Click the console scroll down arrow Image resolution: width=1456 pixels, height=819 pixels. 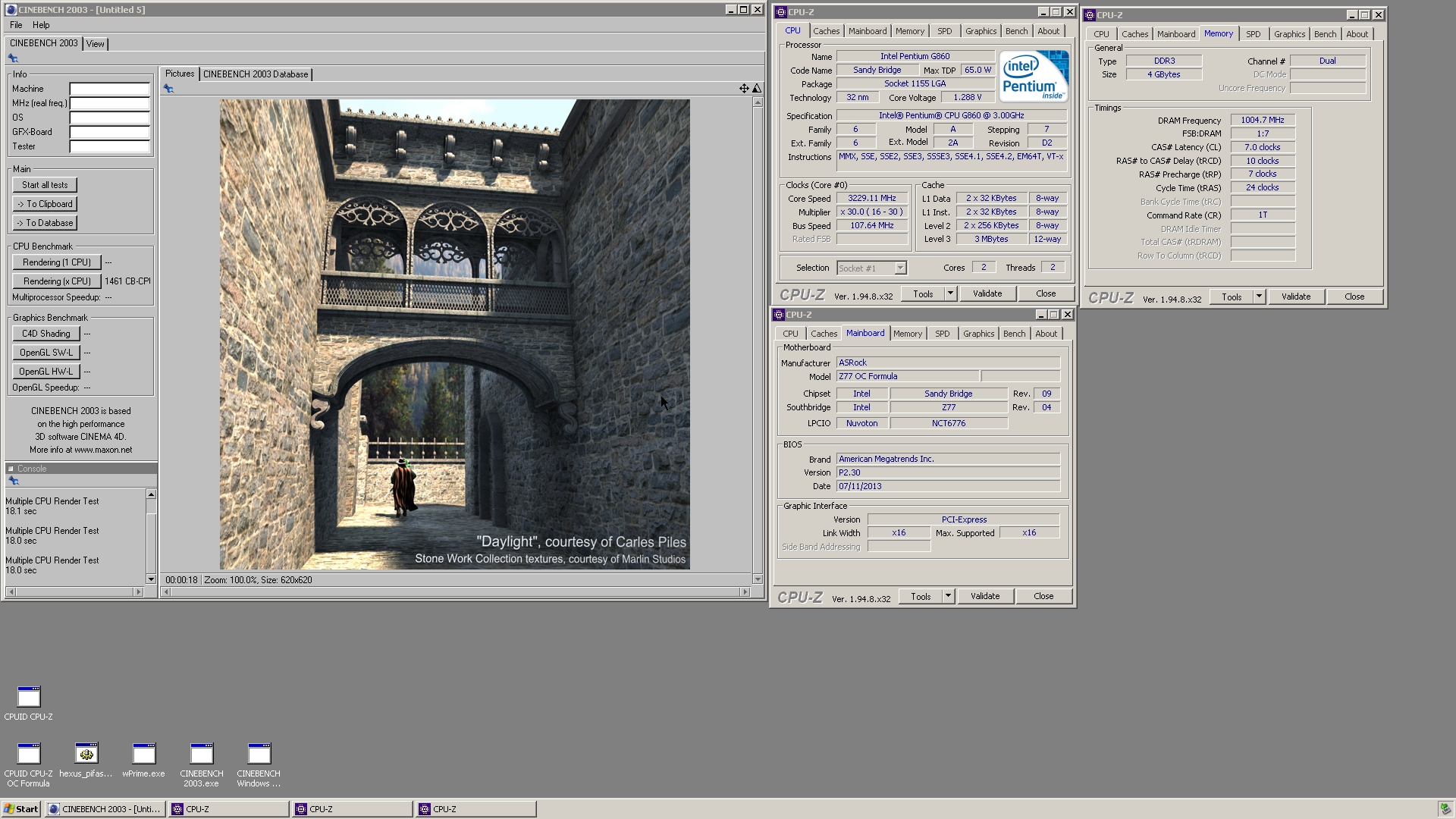tap(151, 579)
